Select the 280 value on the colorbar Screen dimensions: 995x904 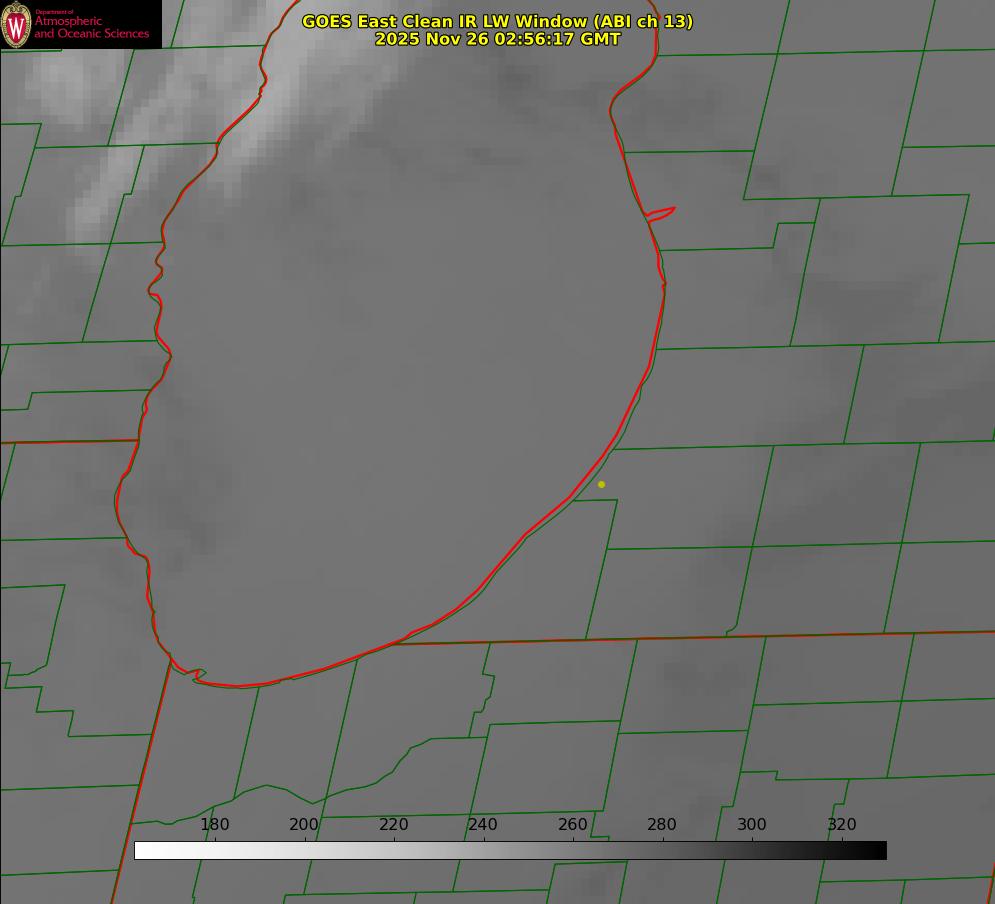662,824
